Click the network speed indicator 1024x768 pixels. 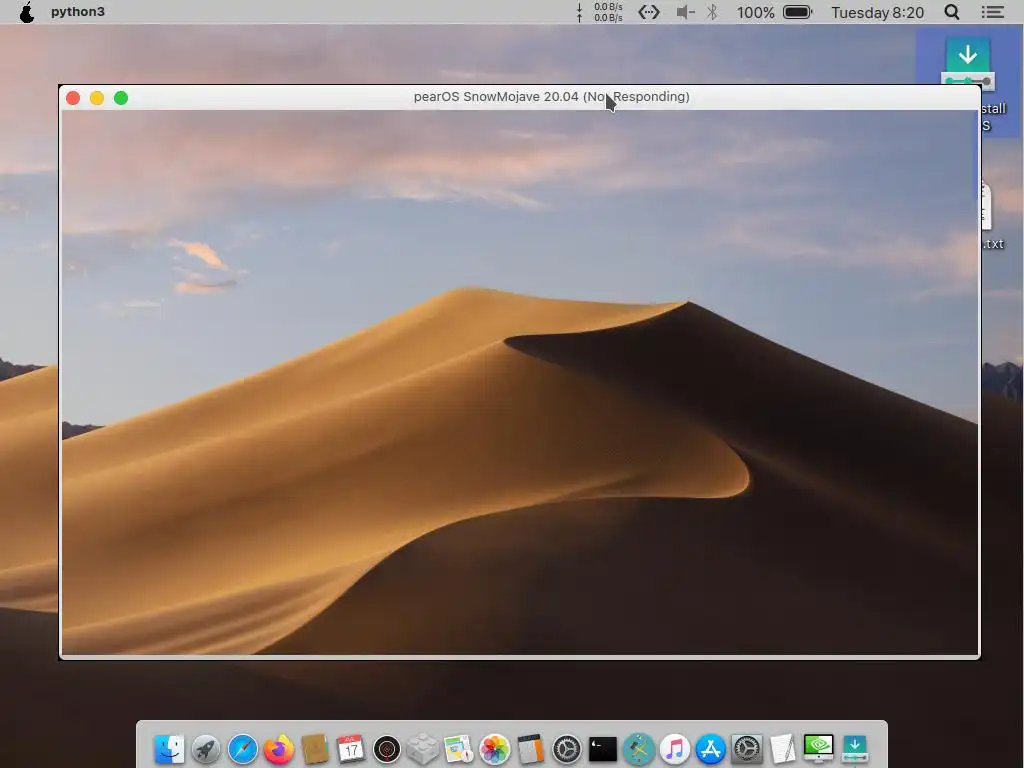tap(600, 12)
